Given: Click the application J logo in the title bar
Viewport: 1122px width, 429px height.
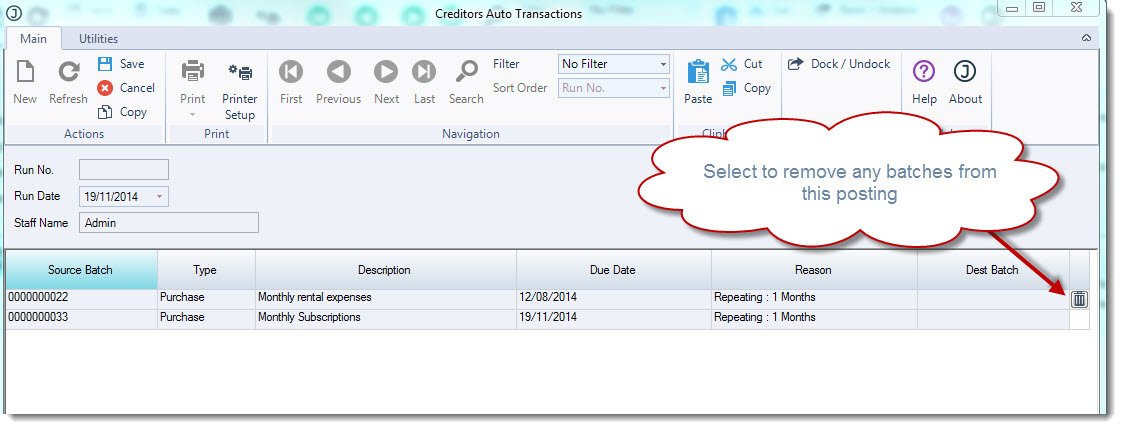Looking at the screenshot, I should (14, 13).
